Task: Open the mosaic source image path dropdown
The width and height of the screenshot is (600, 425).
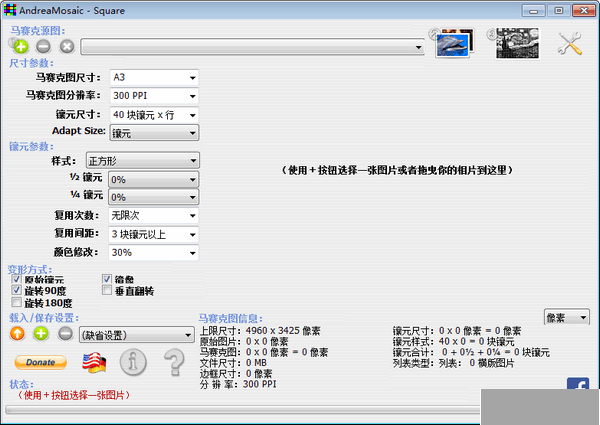Action: 253,47
